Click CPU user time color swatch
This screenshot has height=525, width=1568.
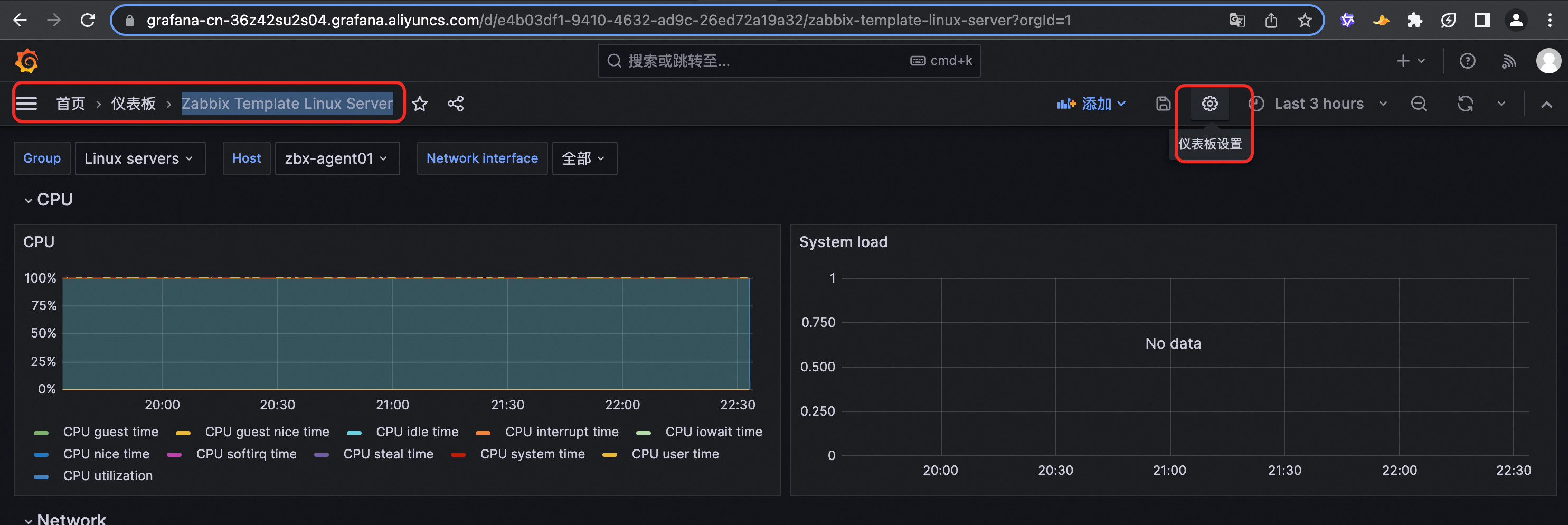pyautogui.click(x=609, y=454)
